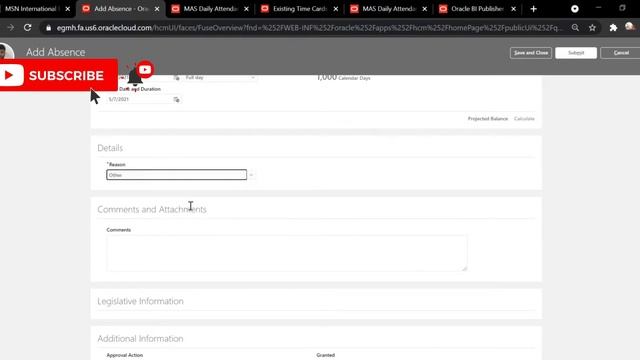Open first MAS Daily Attendance tab
The width and height of the screenshot is (640, 360).
(210, 9)
